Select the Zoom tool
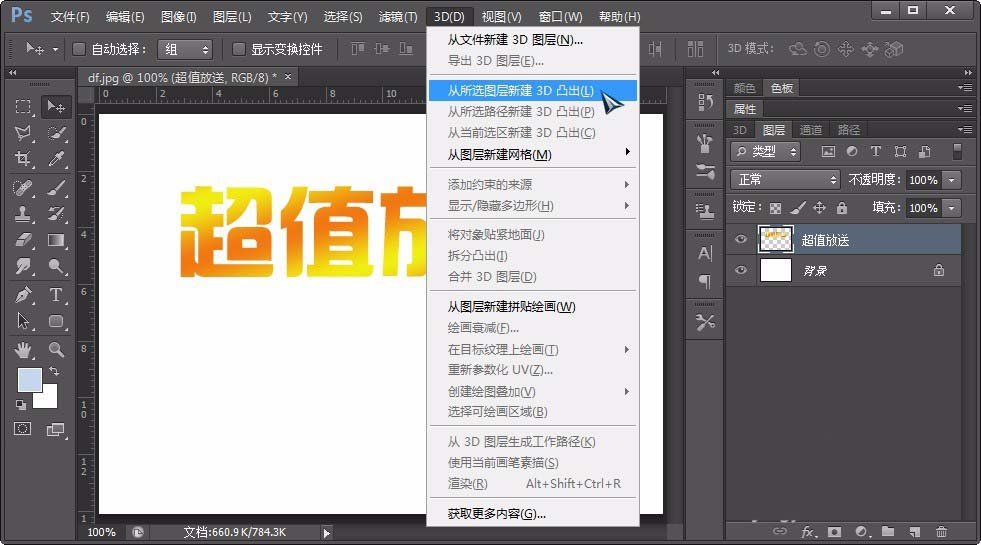Image resolution: width=981 pixels, height=545 pixels. pyautogui.click(x=56, y=350)
